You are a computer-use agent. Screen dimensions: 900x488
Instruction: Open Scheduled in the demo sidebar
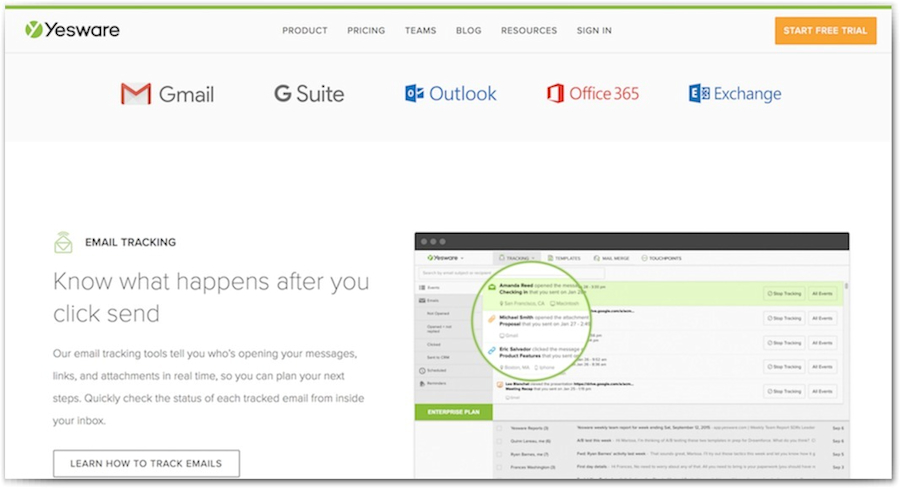click(433, 370)
